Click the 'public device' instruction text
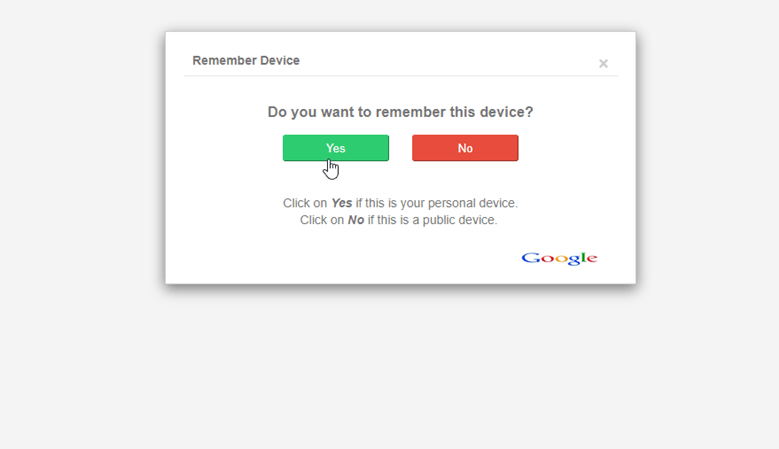 point(459,220)
